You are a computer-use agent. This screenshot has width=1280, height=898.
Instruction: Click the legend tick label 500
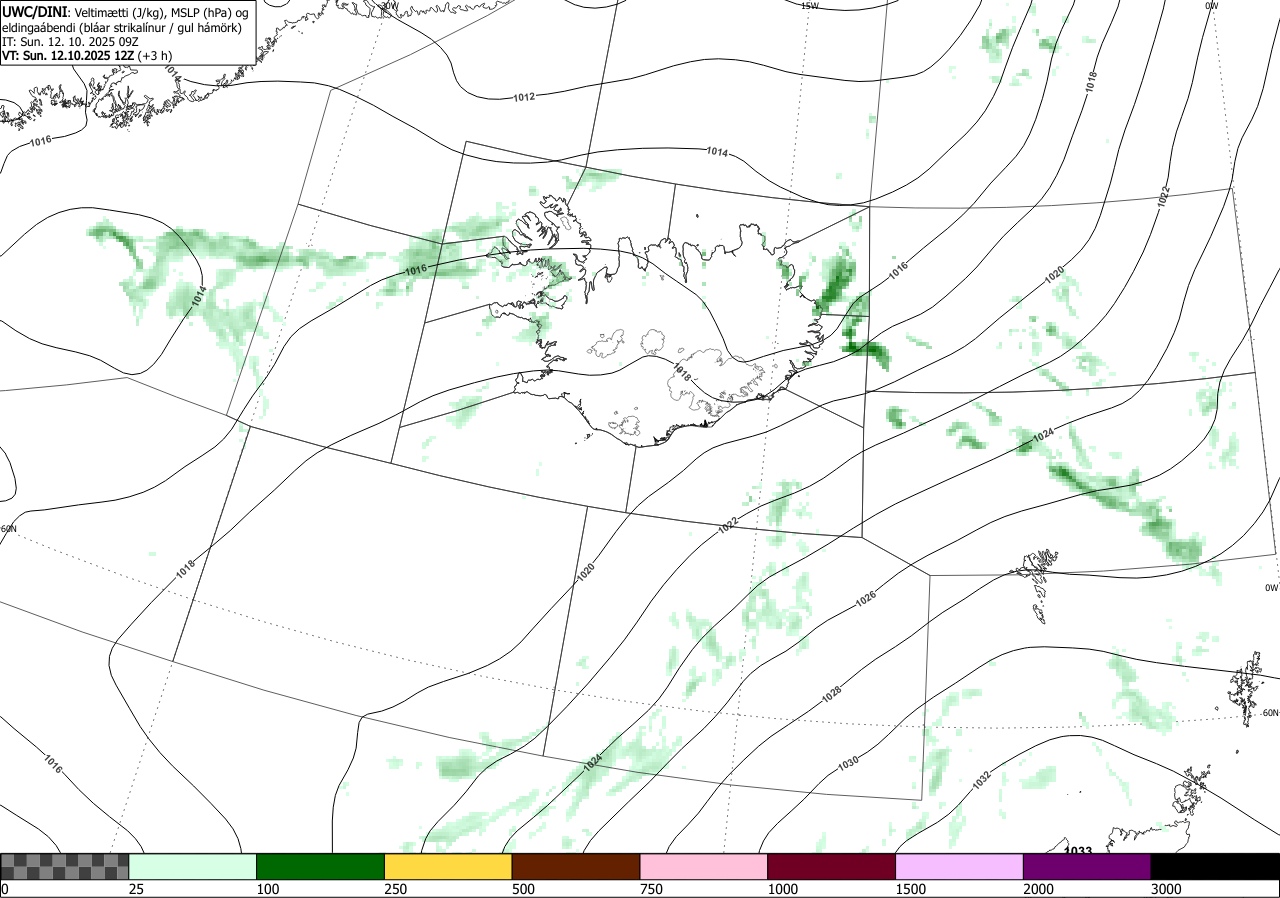[x=524, y=889]
